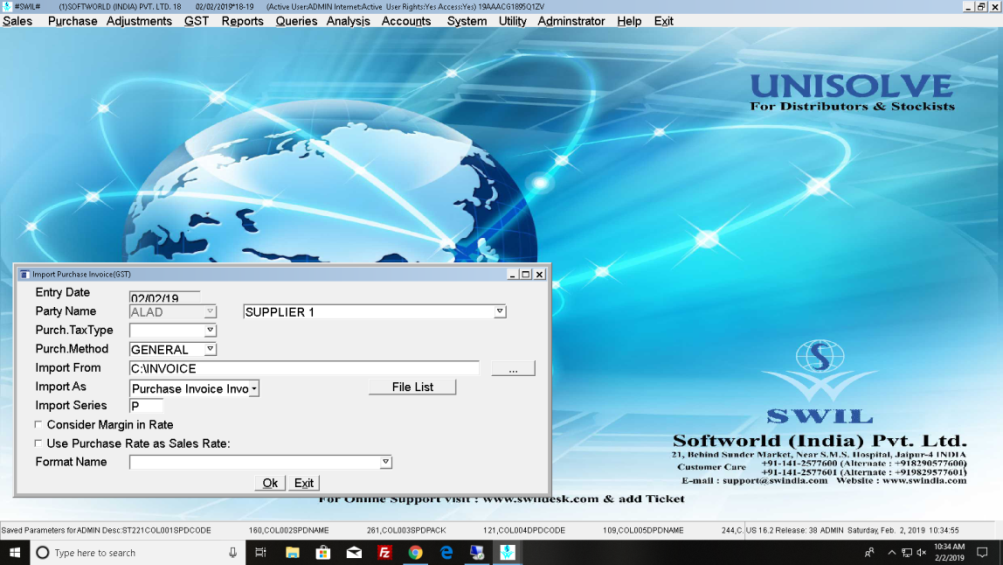
Task: Expand the SUPPLIER 1 dropdown
Action: pyautogui.click(x=500, y=312)
